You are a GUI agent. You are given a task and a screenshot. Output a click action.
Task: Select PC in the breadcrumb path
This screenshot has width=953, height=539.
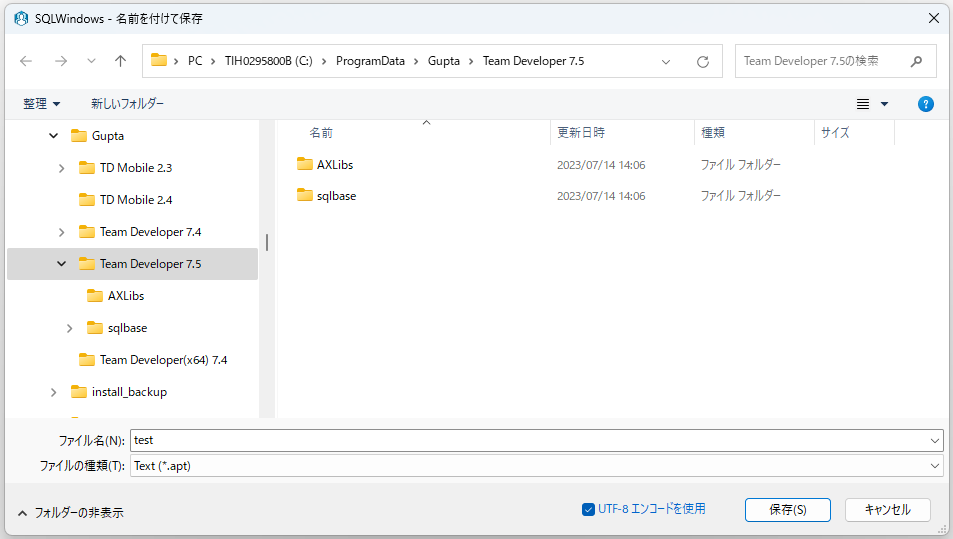click(x=195, y=61)
